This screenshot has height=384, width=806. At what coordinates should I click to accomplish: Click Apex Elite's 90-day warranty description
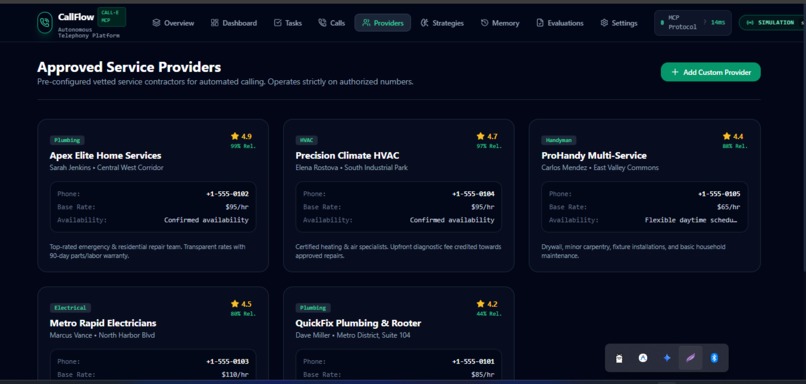tap(148, 251)
